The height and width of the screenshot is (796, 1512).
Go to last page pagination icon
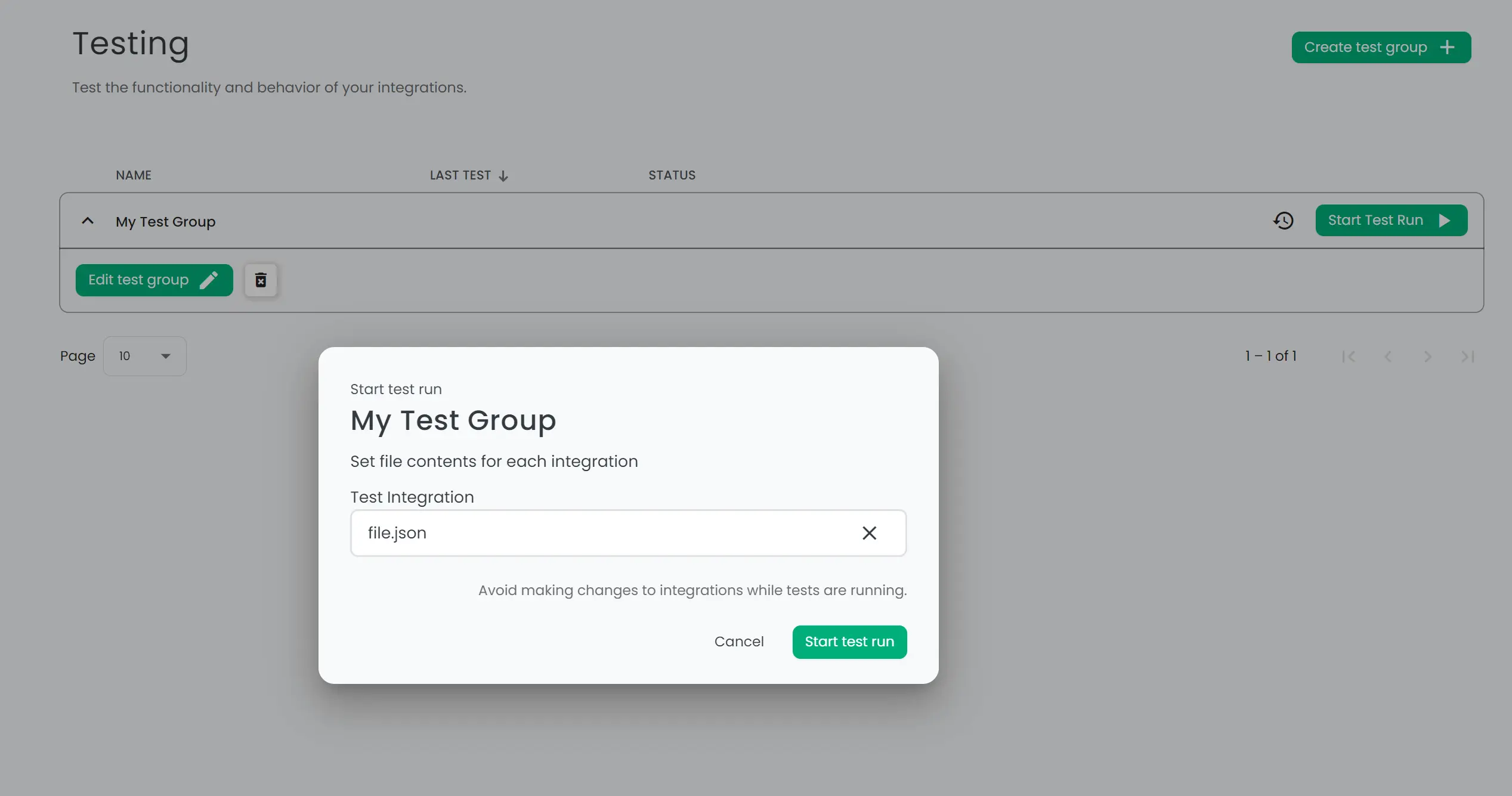[x=1467, y=356]
